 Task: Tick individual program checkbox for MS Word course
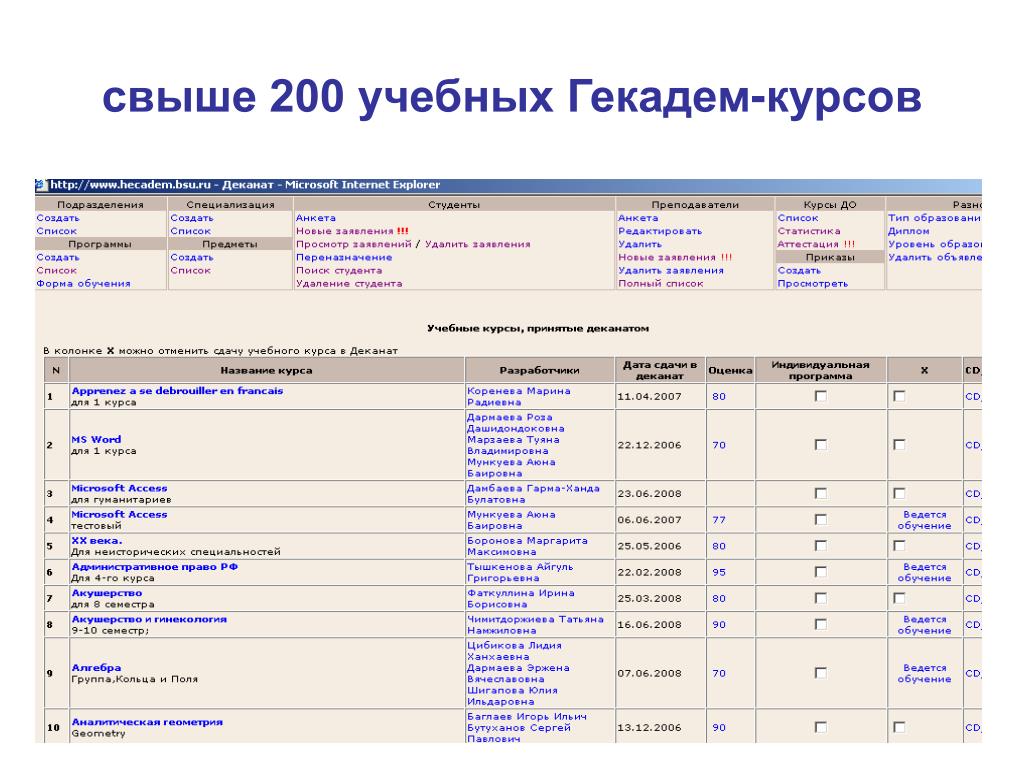tap(821, 445)
